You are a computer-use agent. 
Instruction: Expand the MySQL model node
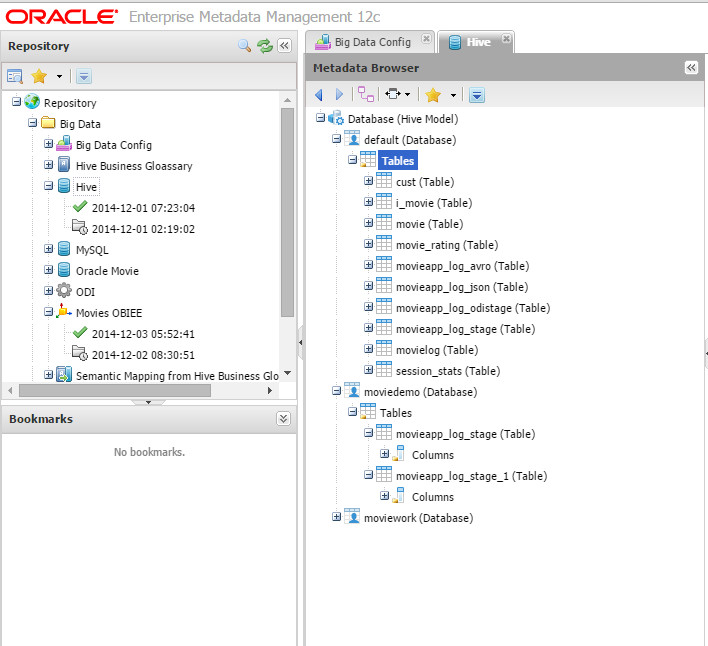pyautogui.click(x=48, y=249)
